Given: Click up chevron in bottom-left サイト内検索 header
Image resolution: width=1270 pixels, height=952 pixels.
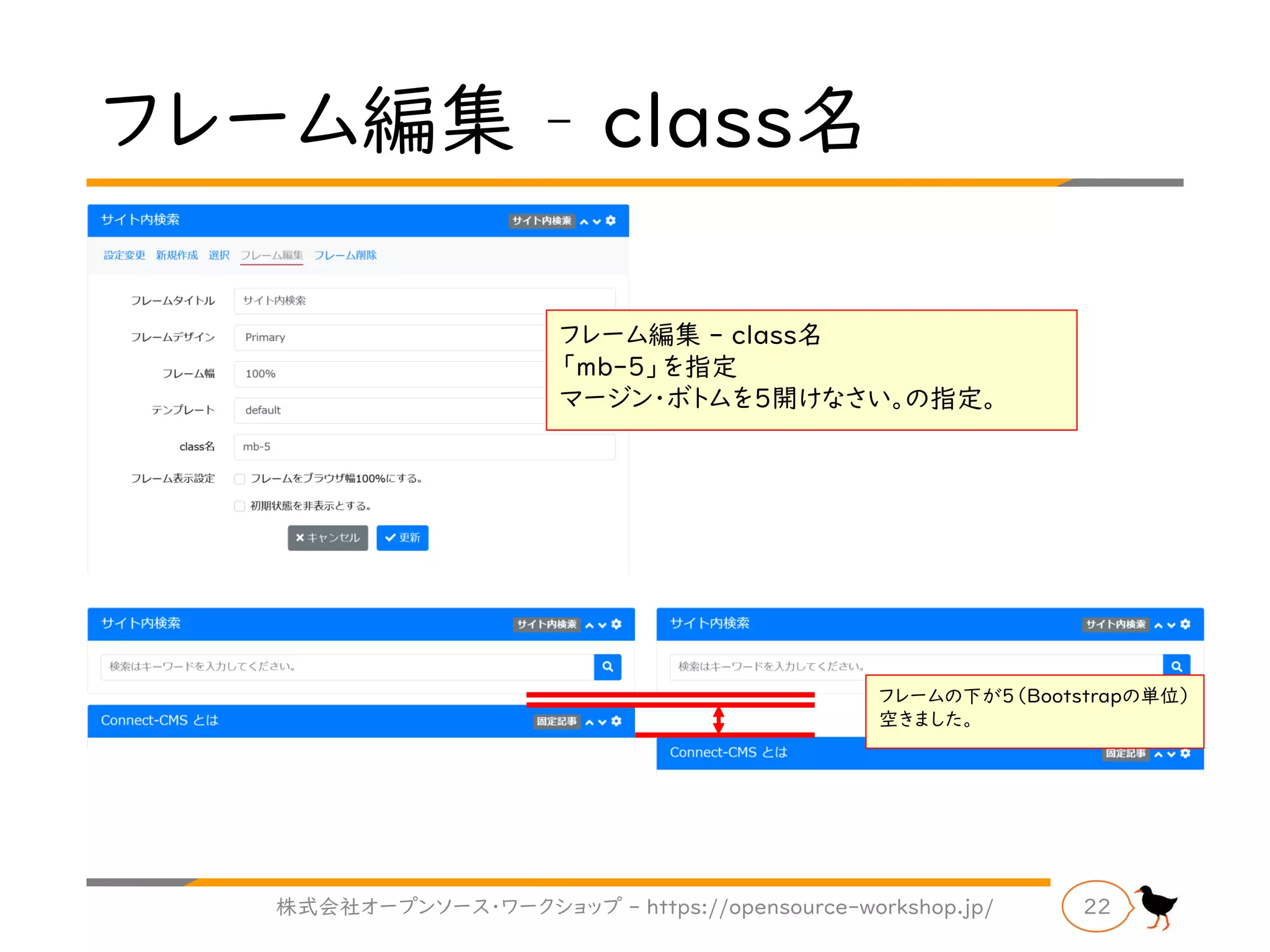Looking at the screenshot, I should [589, 625].
